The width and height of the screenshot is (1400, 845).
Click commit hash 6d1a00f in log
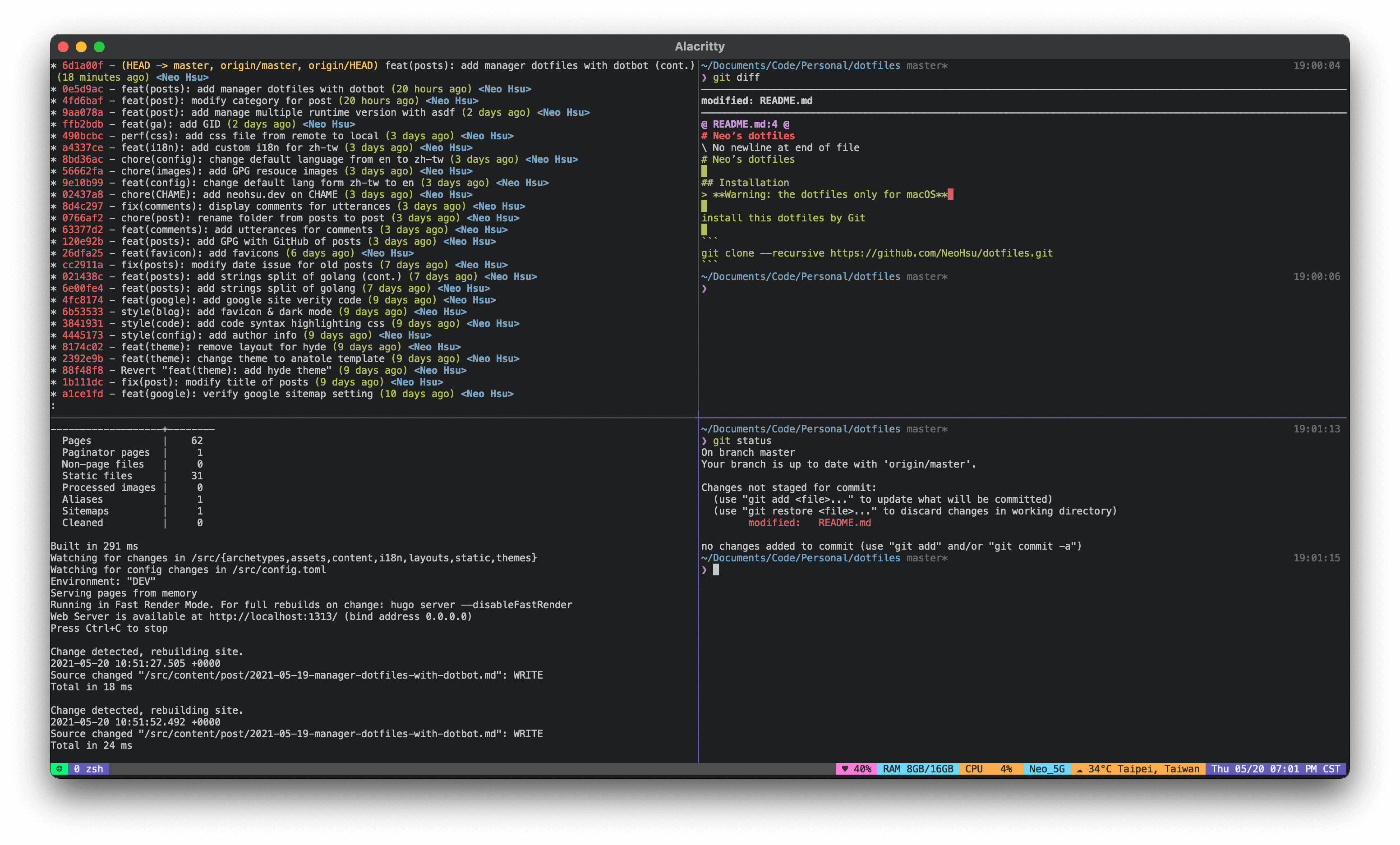(x=83, y=66)
